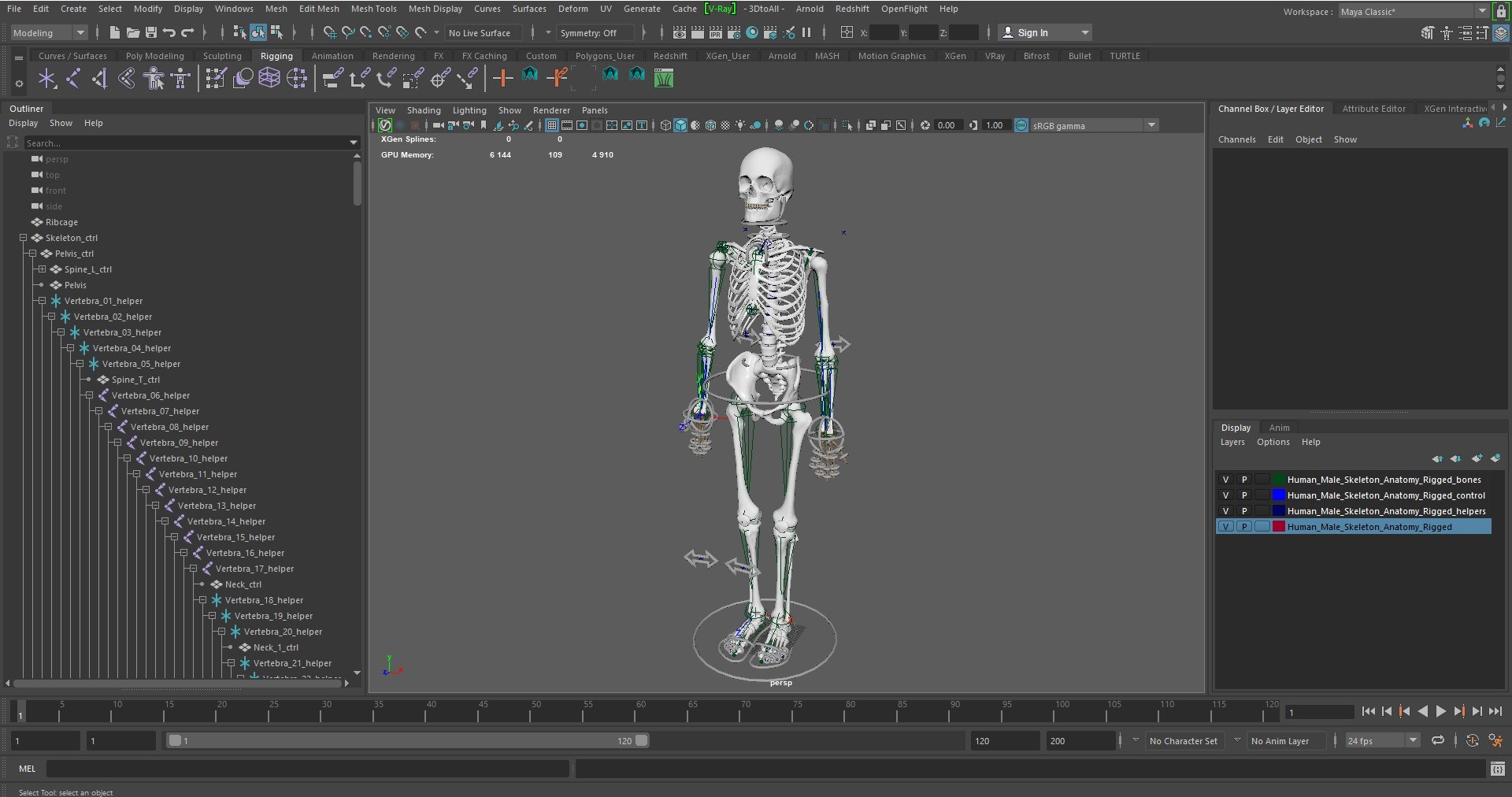Toggle the loop playback button
Viewport: 1512px width, 797px height.
(1438, 740)
